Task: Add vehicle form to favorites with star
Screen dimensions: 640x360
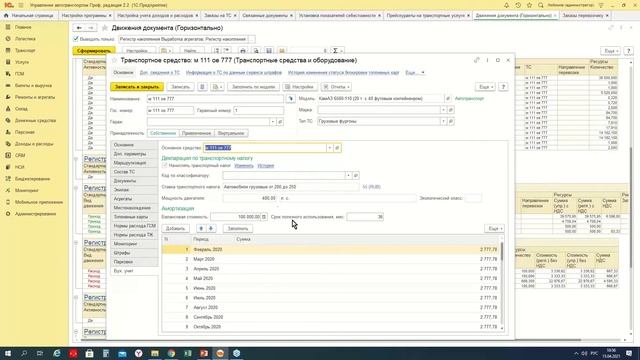Action: (x=114, y=60)
